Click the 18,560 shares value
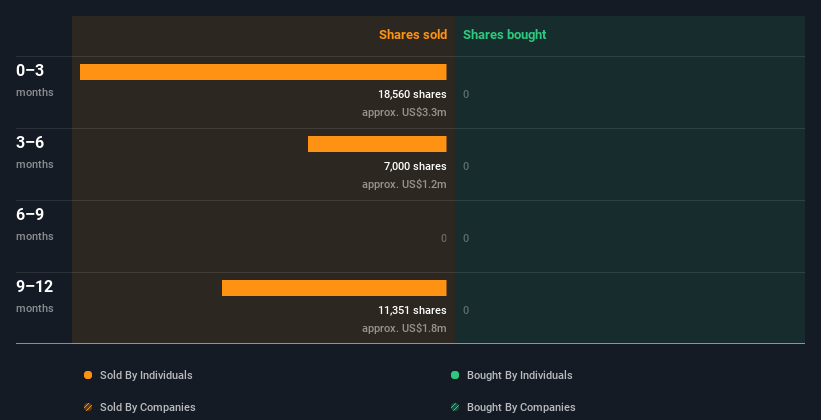This screenshot has height=420, width=821. [x=412, y=94]
